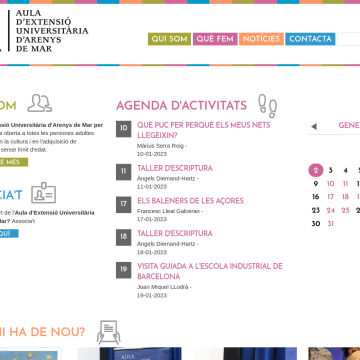Image resolution: width=360 pixels, height=360 pixels.
Task: Click the footprints icon next to Agenda d'Activitats
Action: (268, 106)
